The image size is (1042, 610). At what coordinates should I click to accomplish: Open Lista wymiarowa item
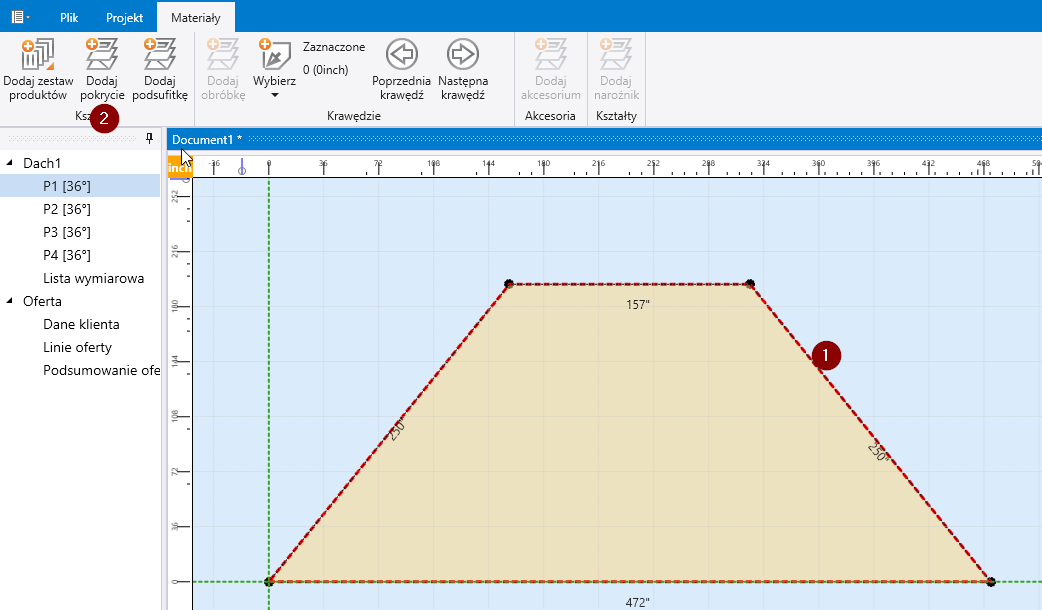[93, 278]
